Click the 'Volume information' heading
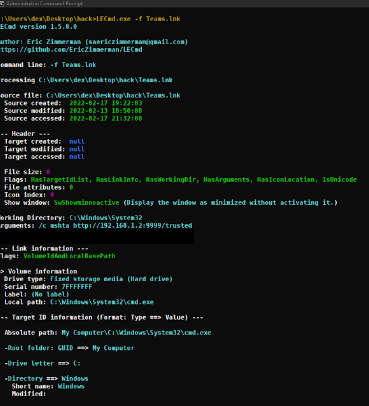 click(42, 271)
